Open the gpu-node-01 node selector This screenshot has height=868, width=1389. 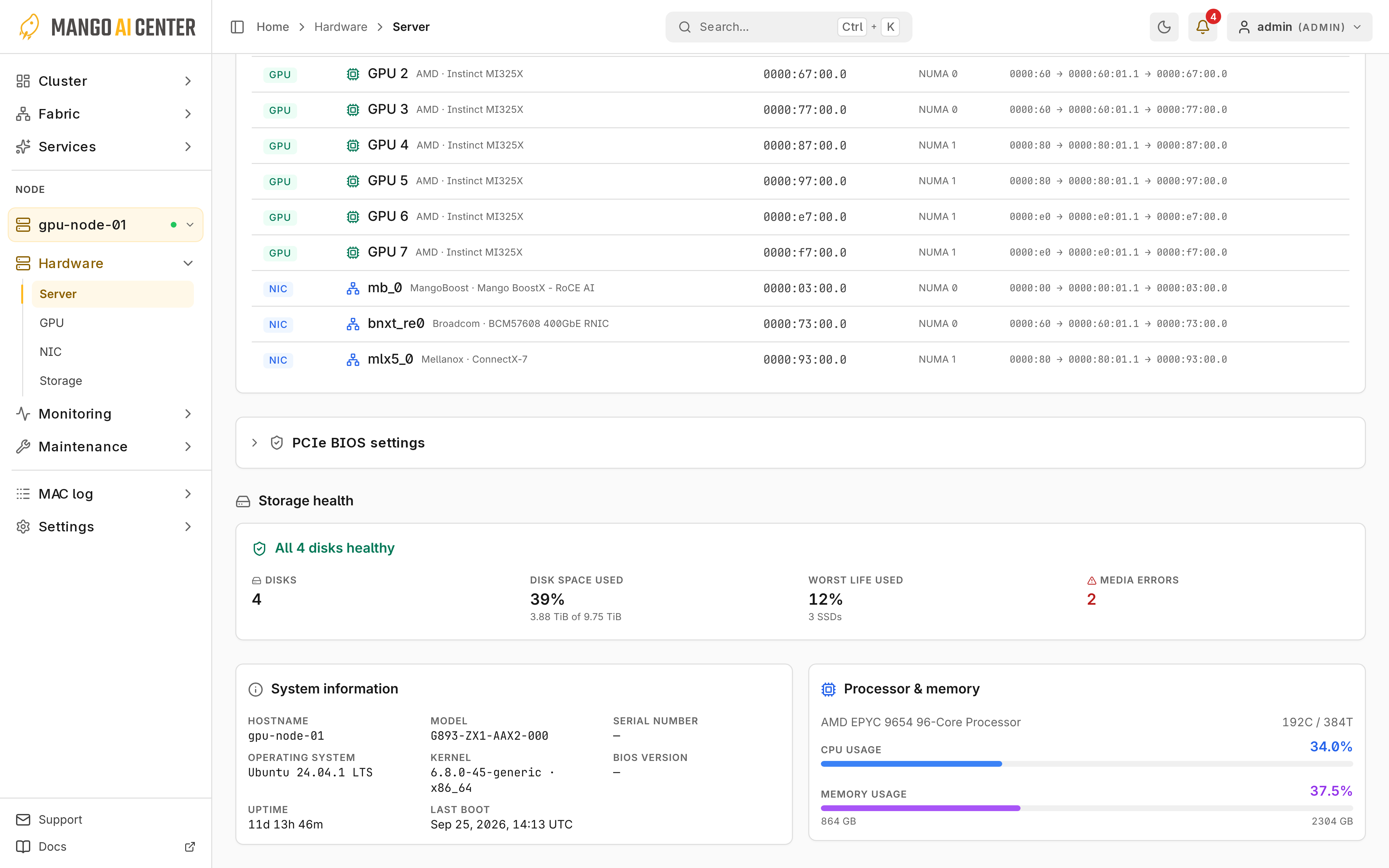point(105,224)
